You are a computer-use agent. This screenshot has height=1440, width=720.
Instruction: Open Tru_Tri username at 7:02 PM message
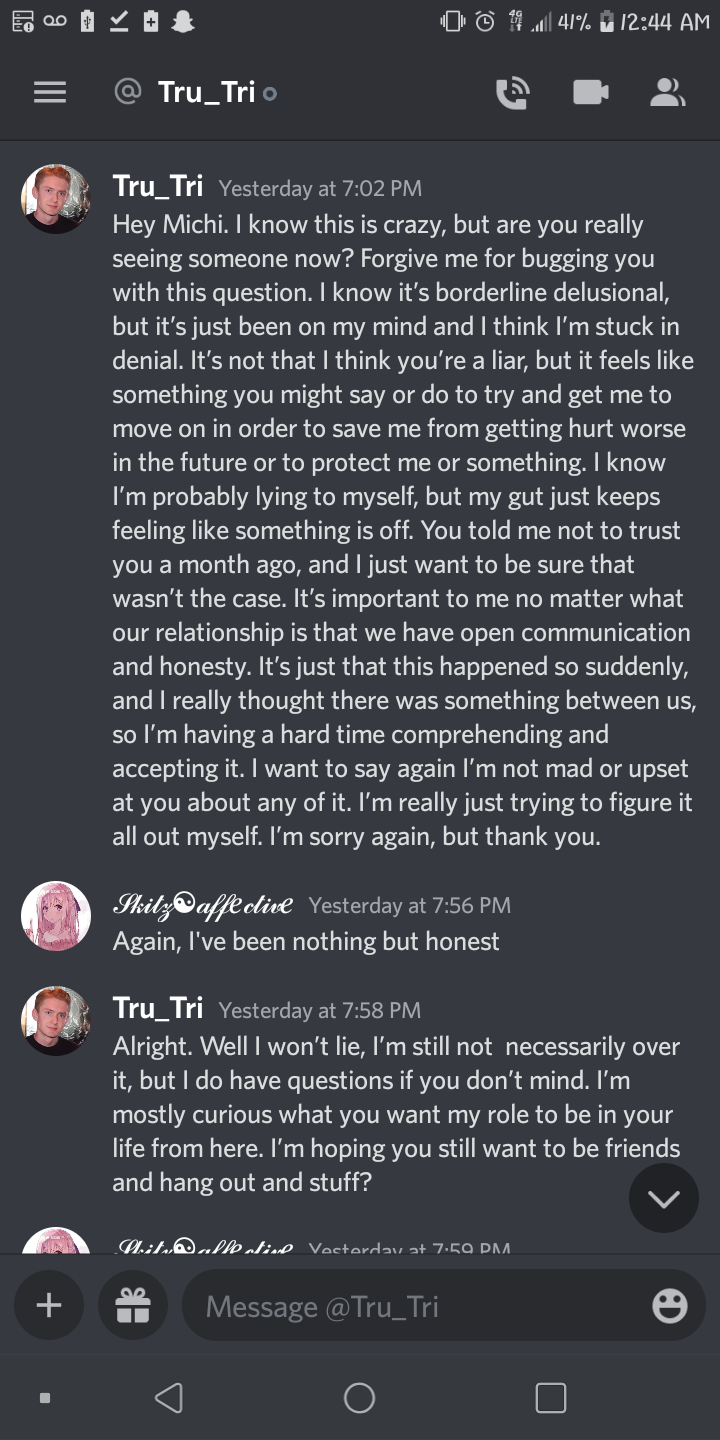pos(158,186)
